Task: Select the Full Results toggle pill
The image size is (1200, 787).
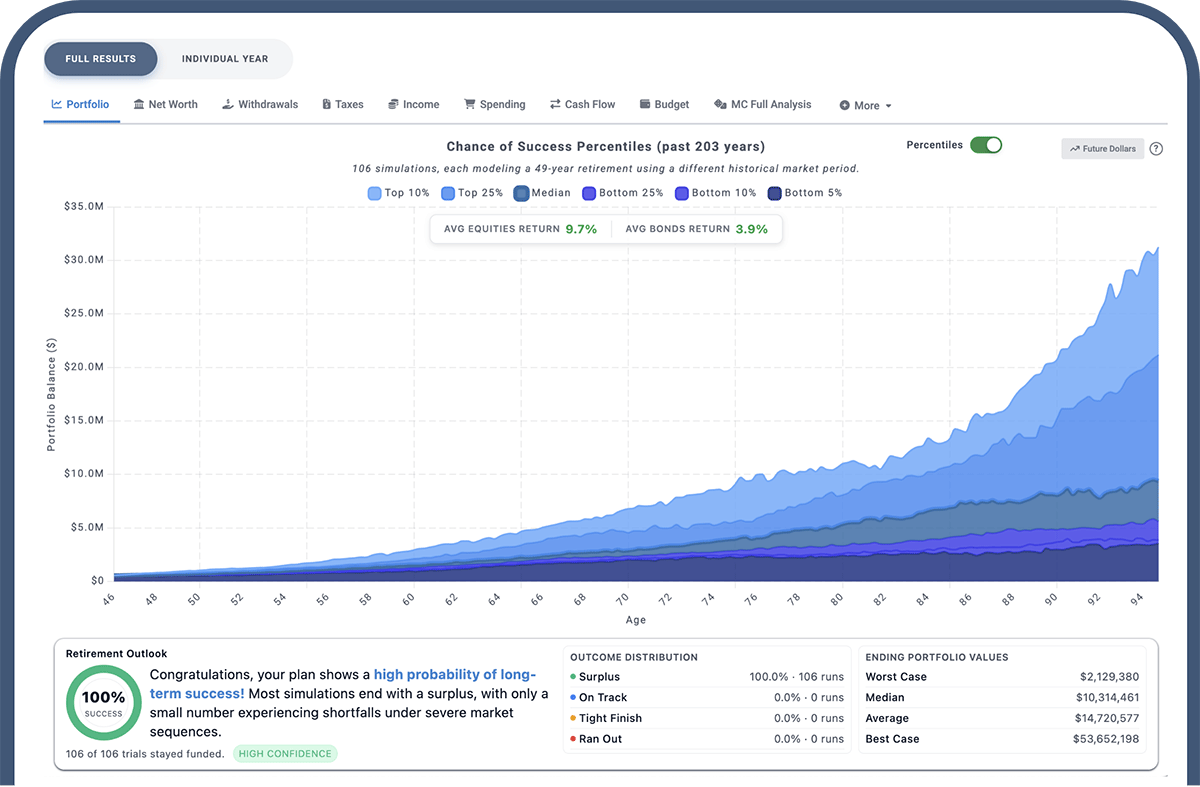Action: (x=100, y=59)
